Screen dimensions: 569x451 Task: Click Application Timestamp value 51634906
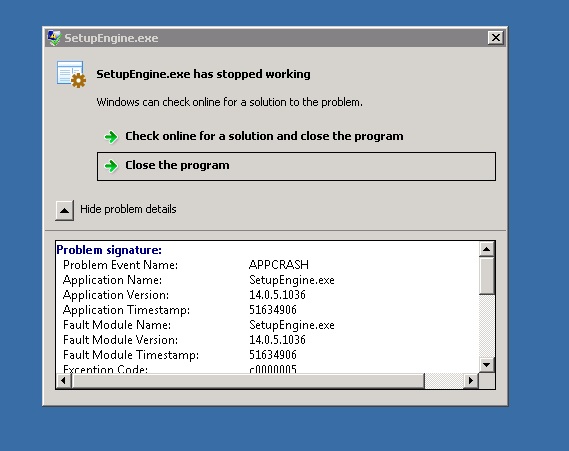pyautogui.click(x=273, y=310)
